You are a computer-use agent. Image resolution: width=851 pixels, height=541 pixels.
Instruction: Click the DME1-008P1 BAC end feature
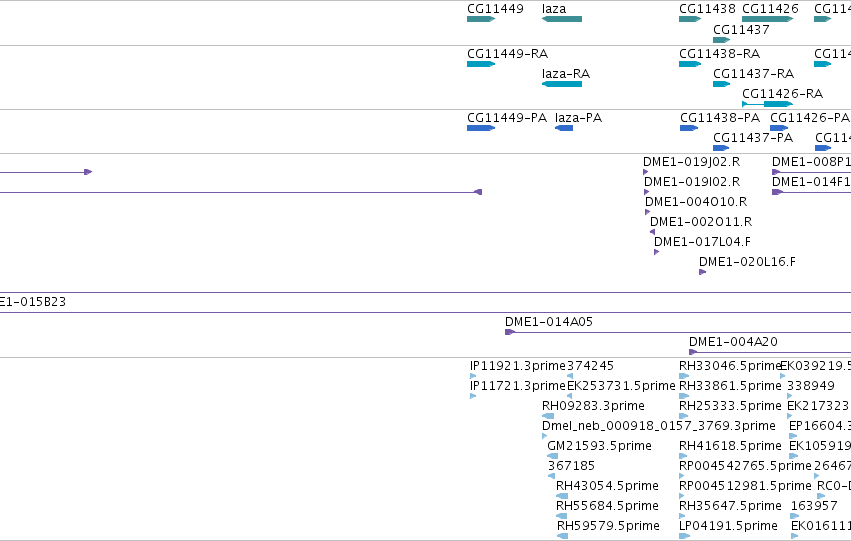(811, 172)
